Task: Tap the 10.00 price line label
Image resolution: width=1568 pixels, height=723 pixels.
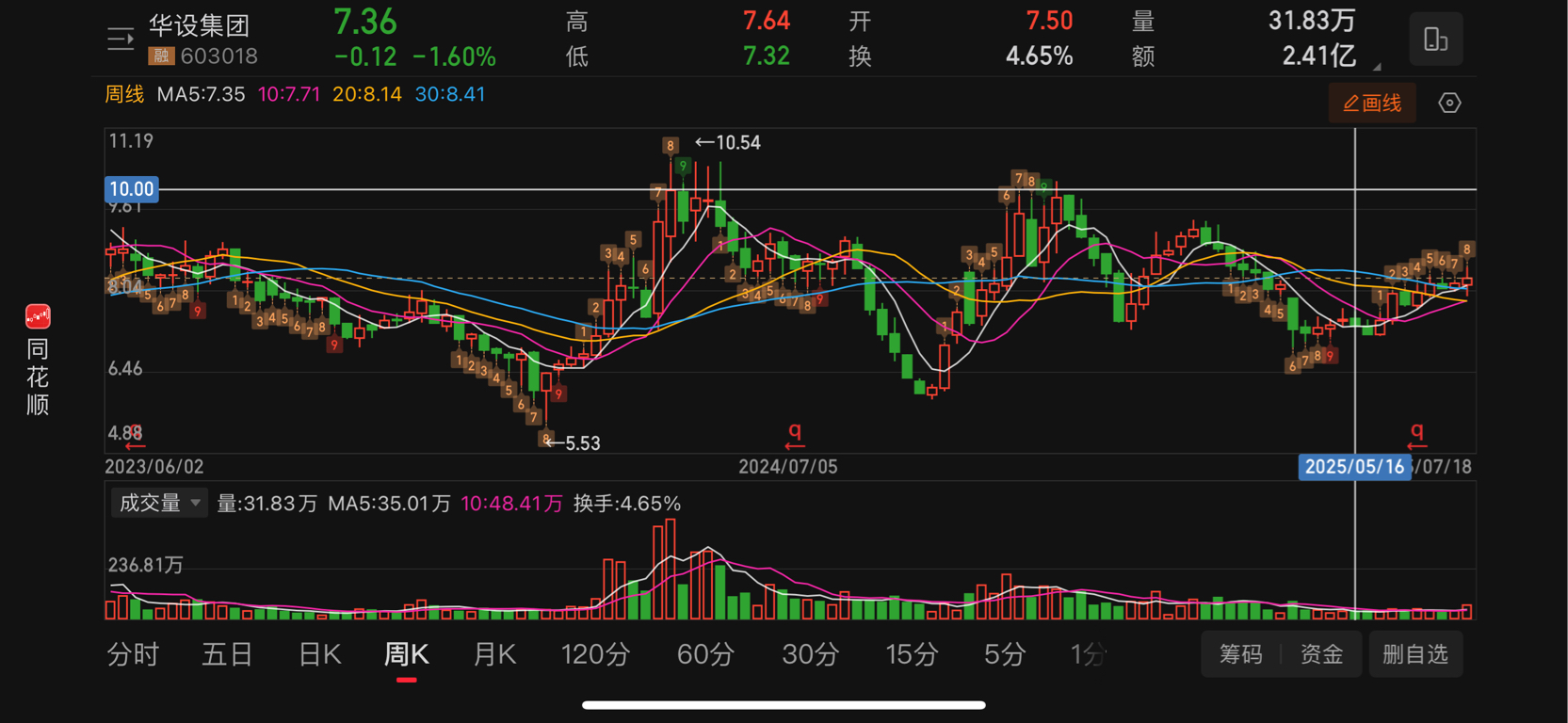Action: [x=131, y=189]
